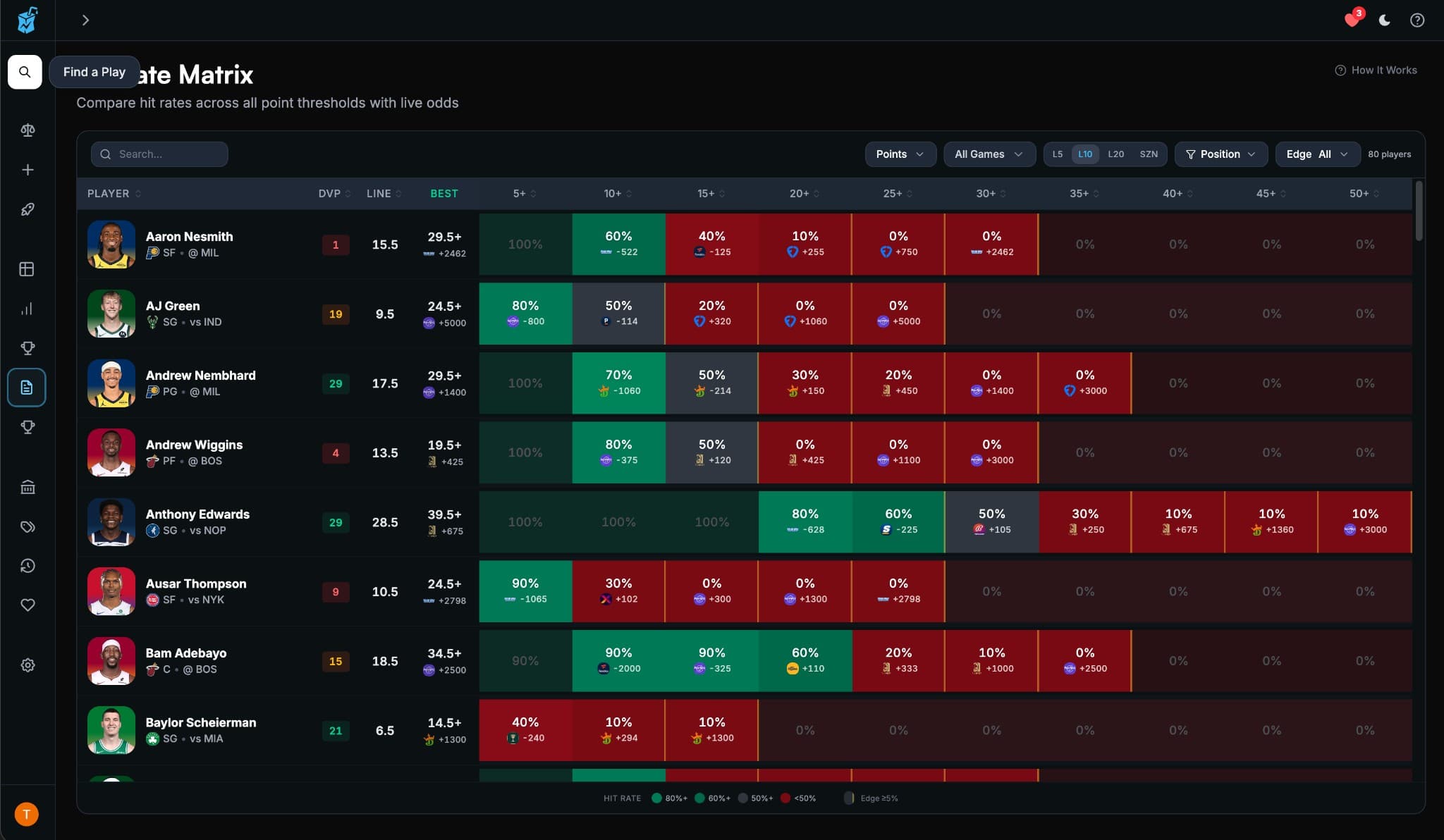The height and width of the screenshot is (840, 1444).
Task: Open the search panel from the sidebar
Action: pos(25,72)
